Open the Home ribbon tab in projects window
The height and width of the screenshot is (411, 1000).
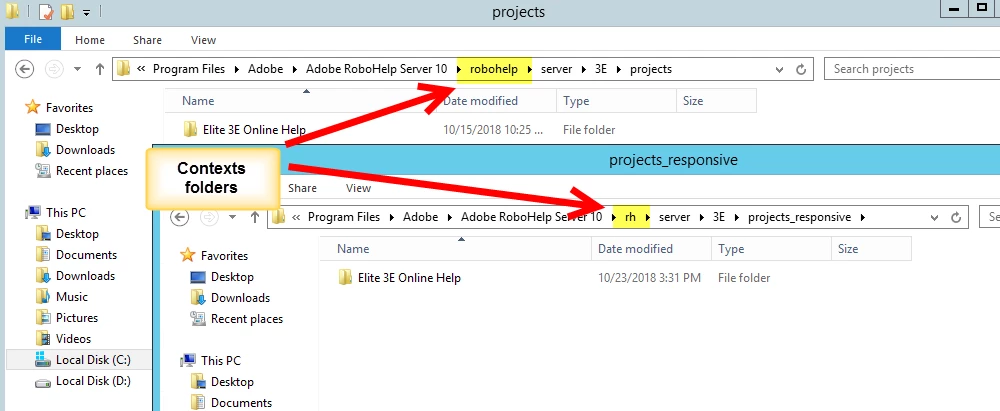pyautogui.click(x=89, y=40)
